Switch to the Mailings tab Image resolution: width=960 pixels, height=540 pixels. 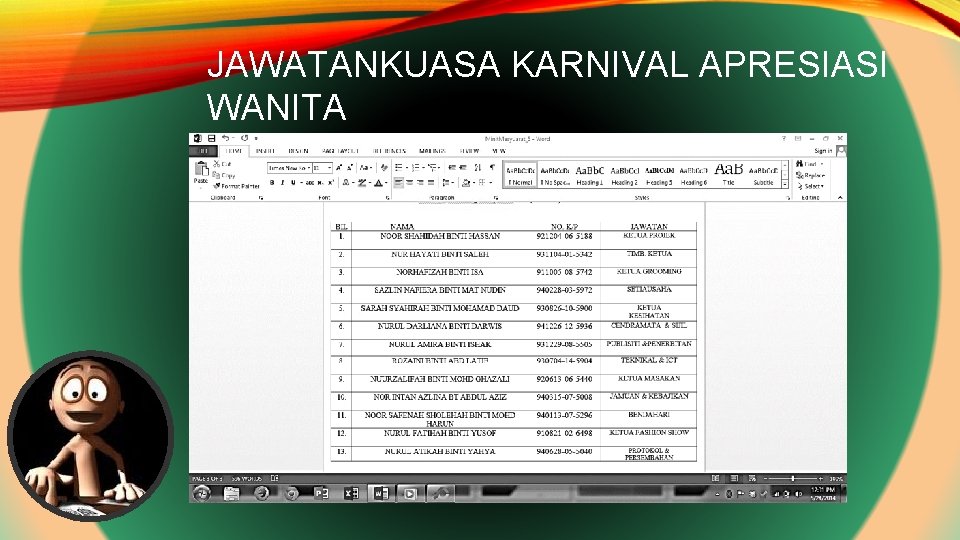pyautogui.click(x=432, y=151)
